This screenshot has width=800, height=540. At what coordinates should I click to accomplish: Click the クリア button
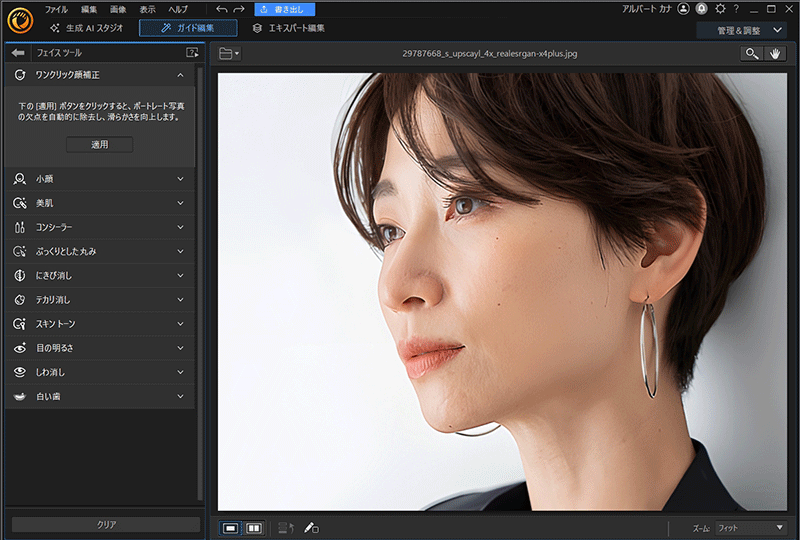[106, 524]
